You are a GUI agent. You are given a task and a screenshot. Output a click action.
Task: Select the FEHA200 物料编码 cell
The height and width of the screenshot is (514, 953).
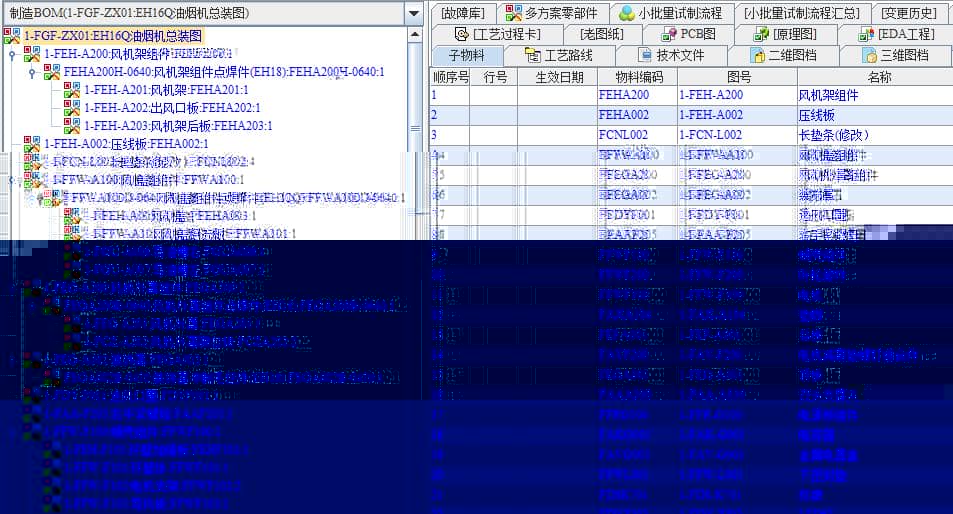click(x=638, y=95)
